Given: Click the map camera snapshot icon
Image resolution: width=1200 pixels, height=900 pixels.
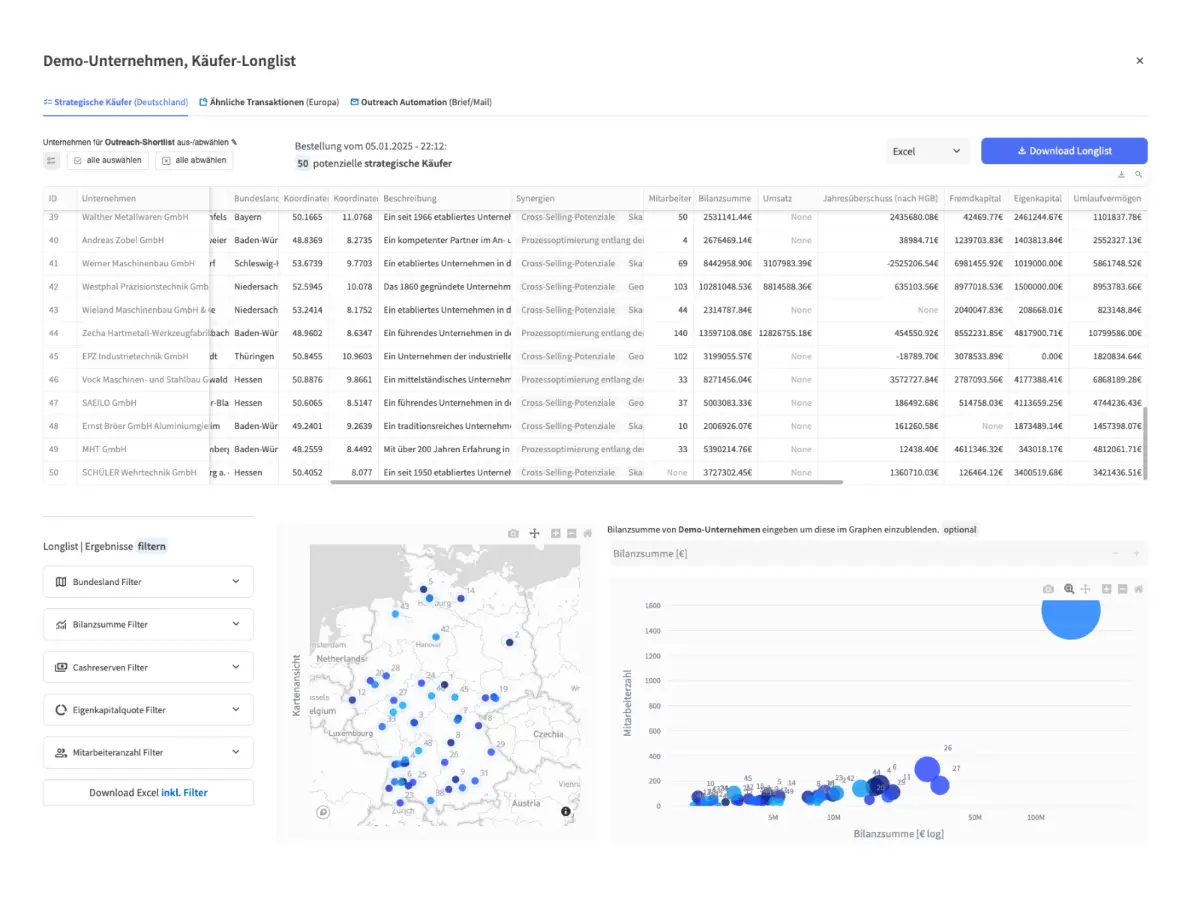Looking at the screenshot, I should [x=513, y=534].
